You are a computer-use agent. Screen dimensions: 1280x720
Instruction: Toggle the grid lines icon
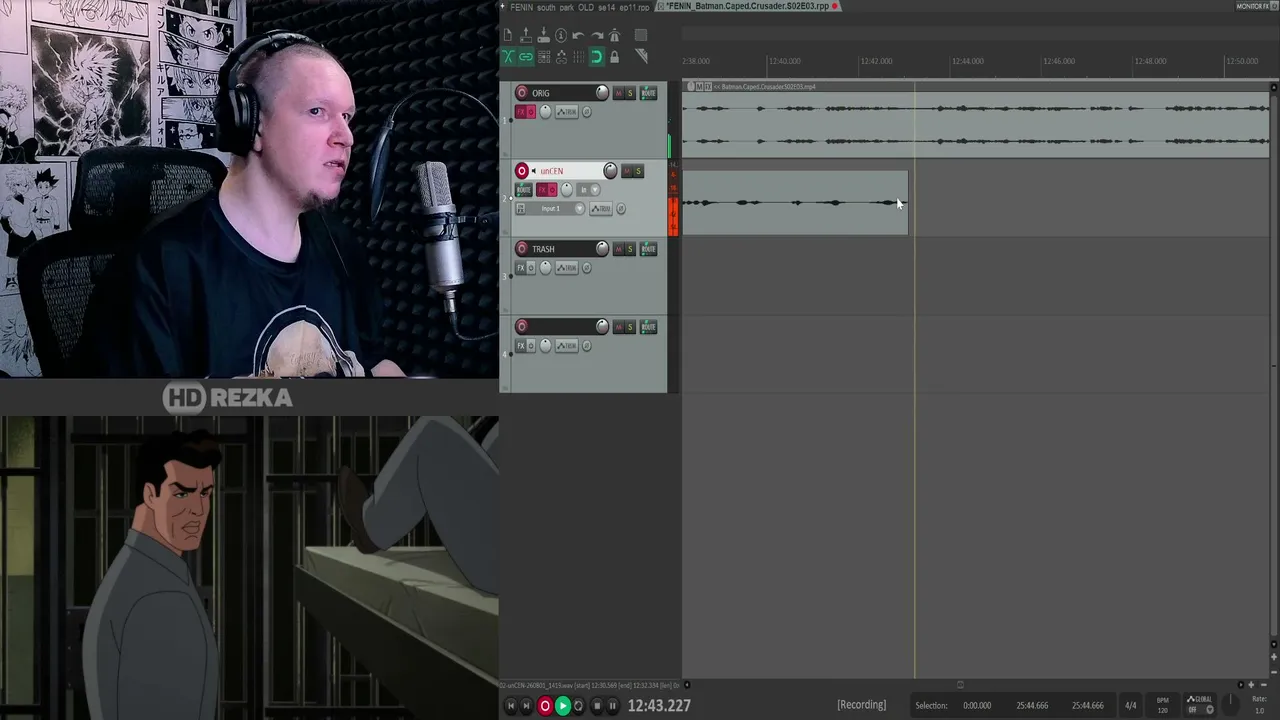[x=578, y=57]
